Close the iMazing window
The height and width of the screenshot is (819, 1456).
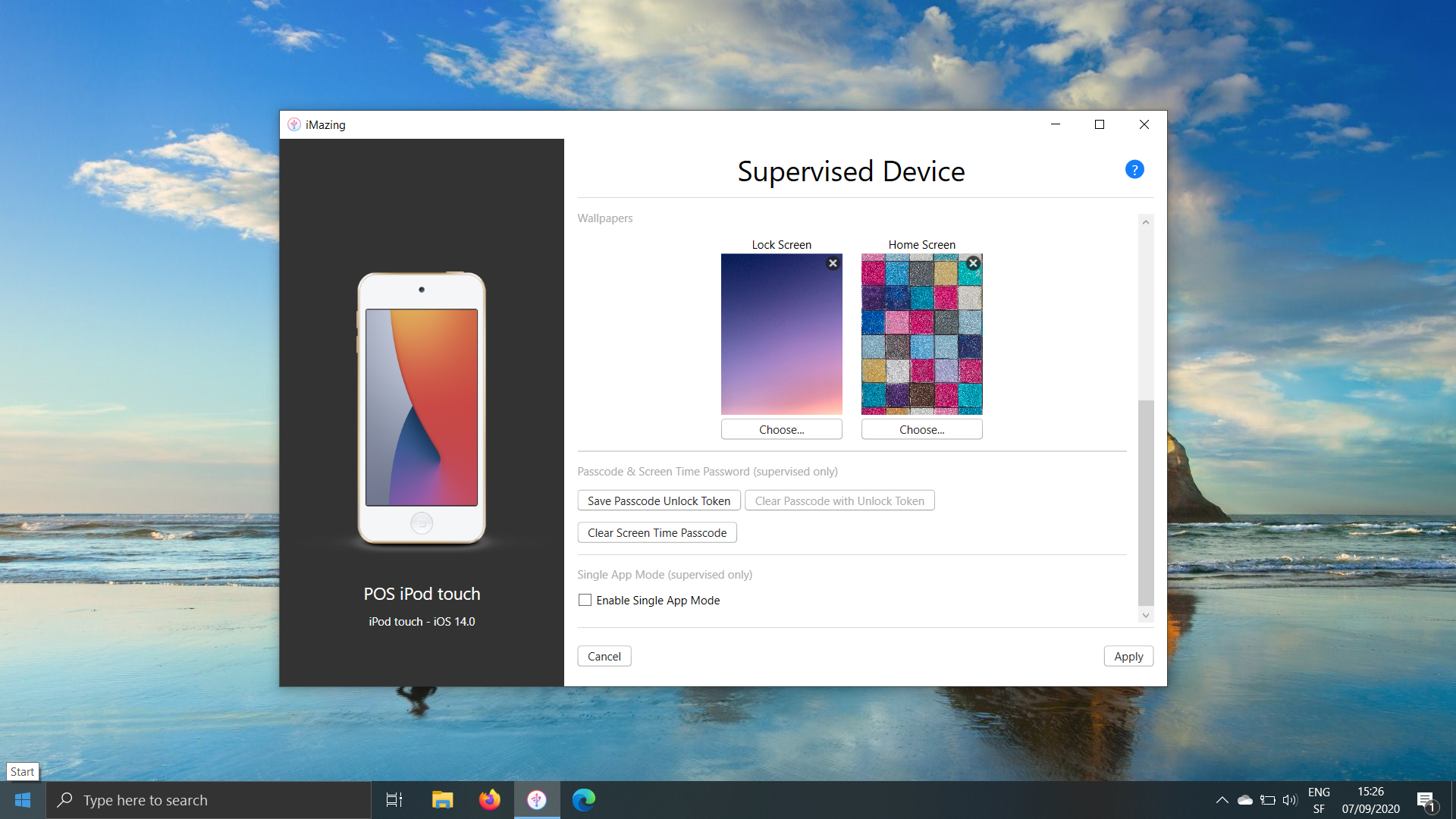pos(1144,124)
